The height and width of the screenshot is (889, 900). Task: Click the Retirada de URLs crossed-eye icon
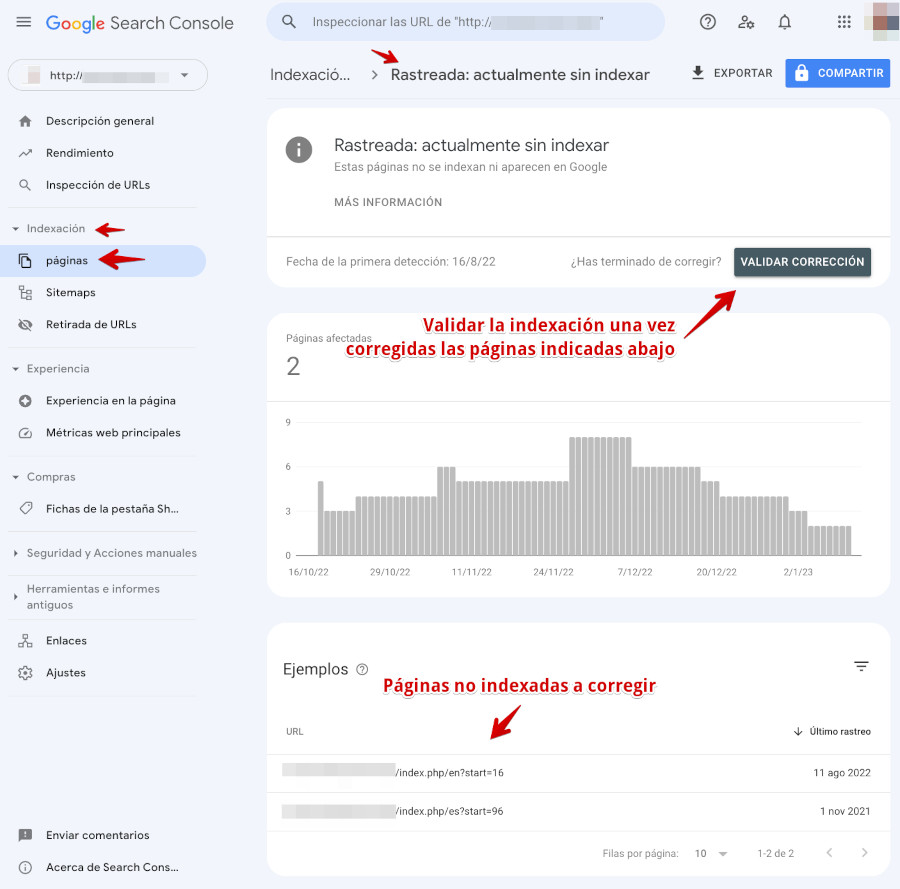click(25, 325)
